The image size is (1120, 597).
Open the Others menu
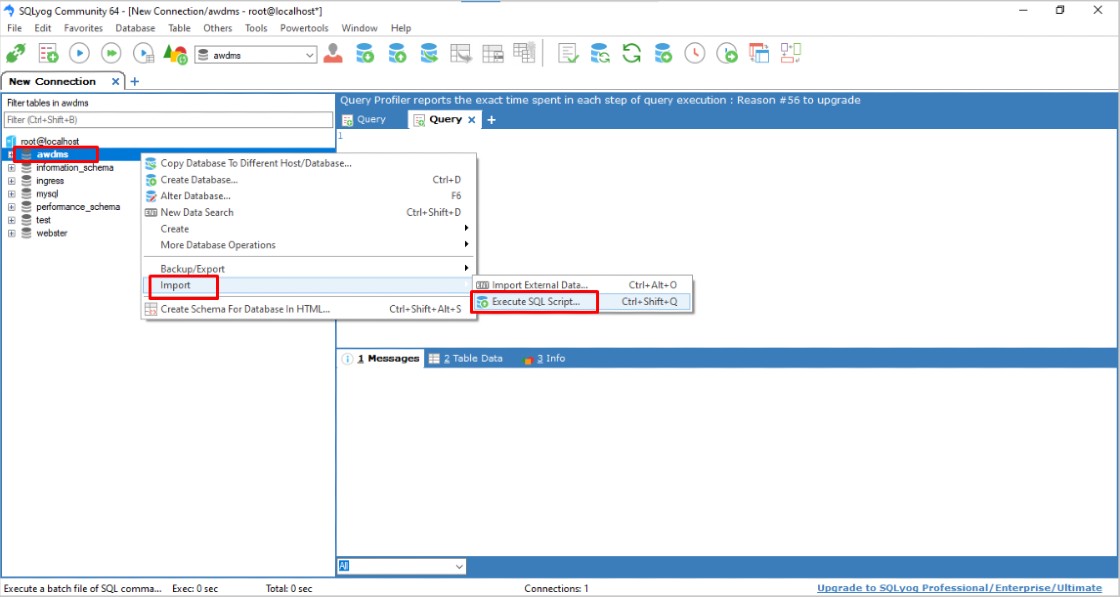217,28
